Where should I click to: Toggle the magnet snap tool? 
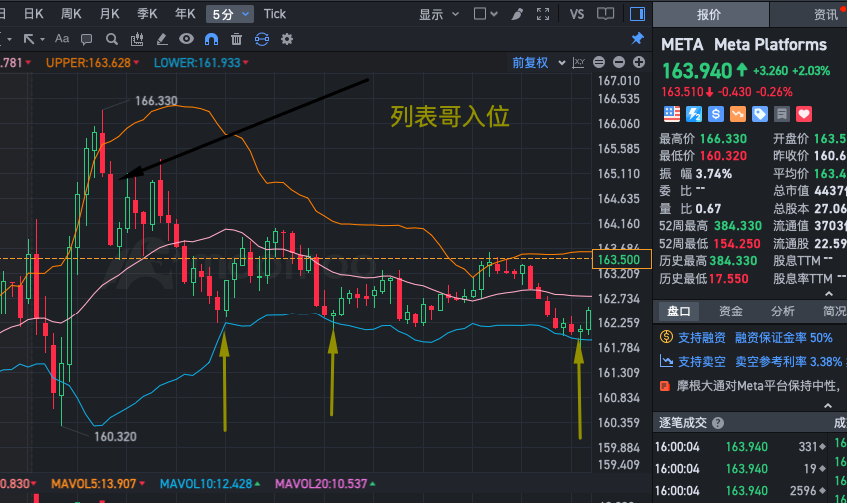click(211, 39)
